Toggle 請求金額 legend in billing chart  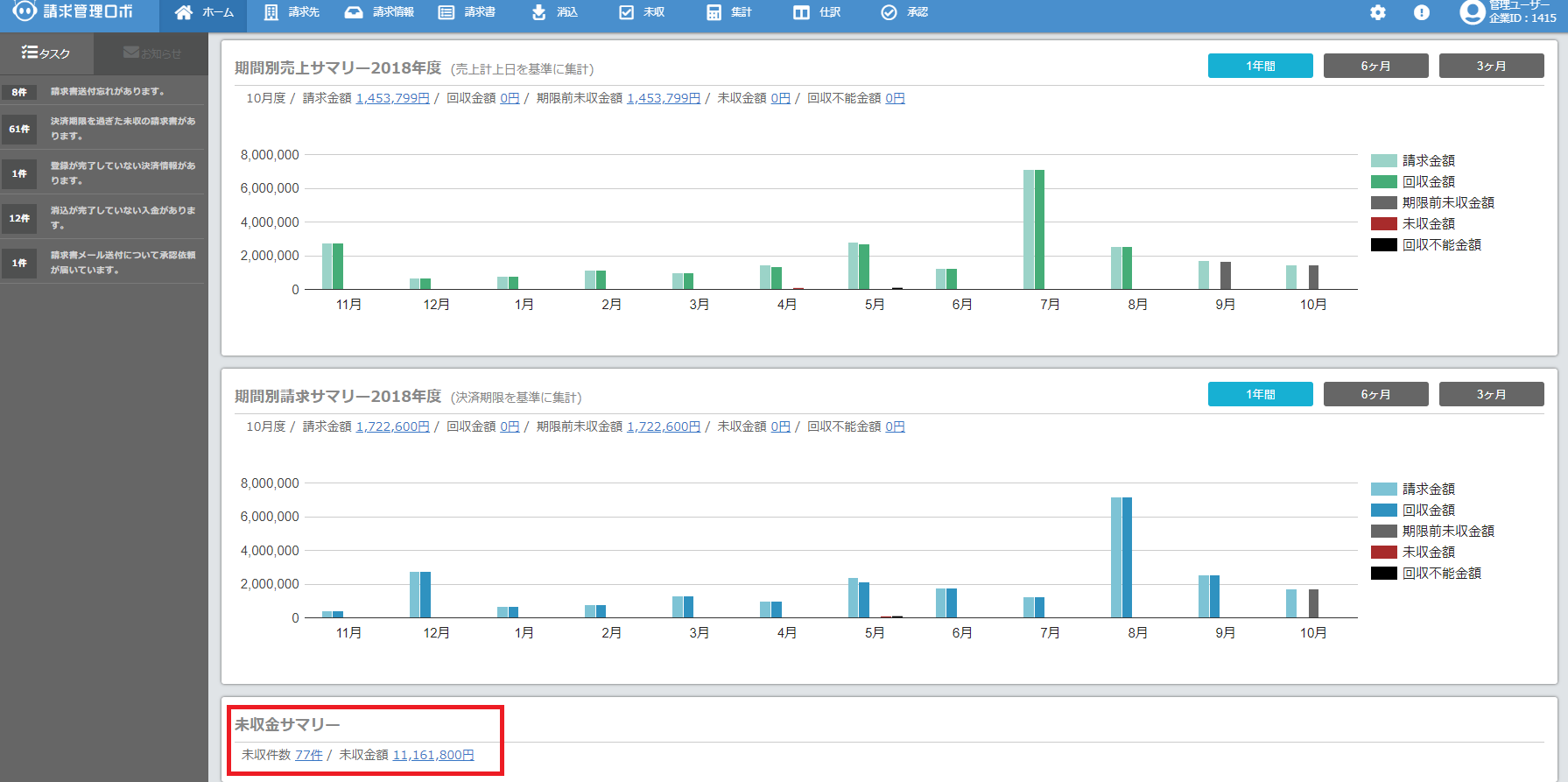[1428, 489]
